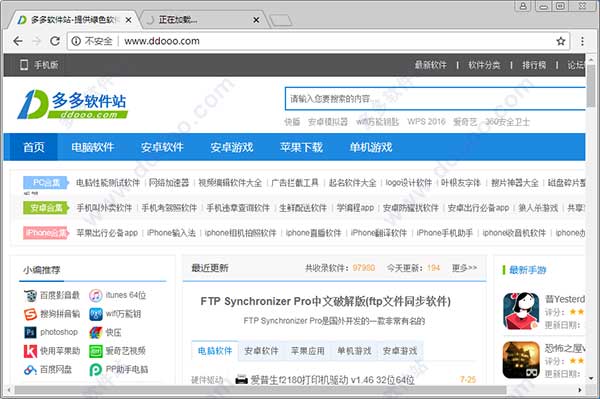The height and width of the screenshot is (399, 600).
Task: Click the vertical scrollbar down arrow
Action: 591,378
